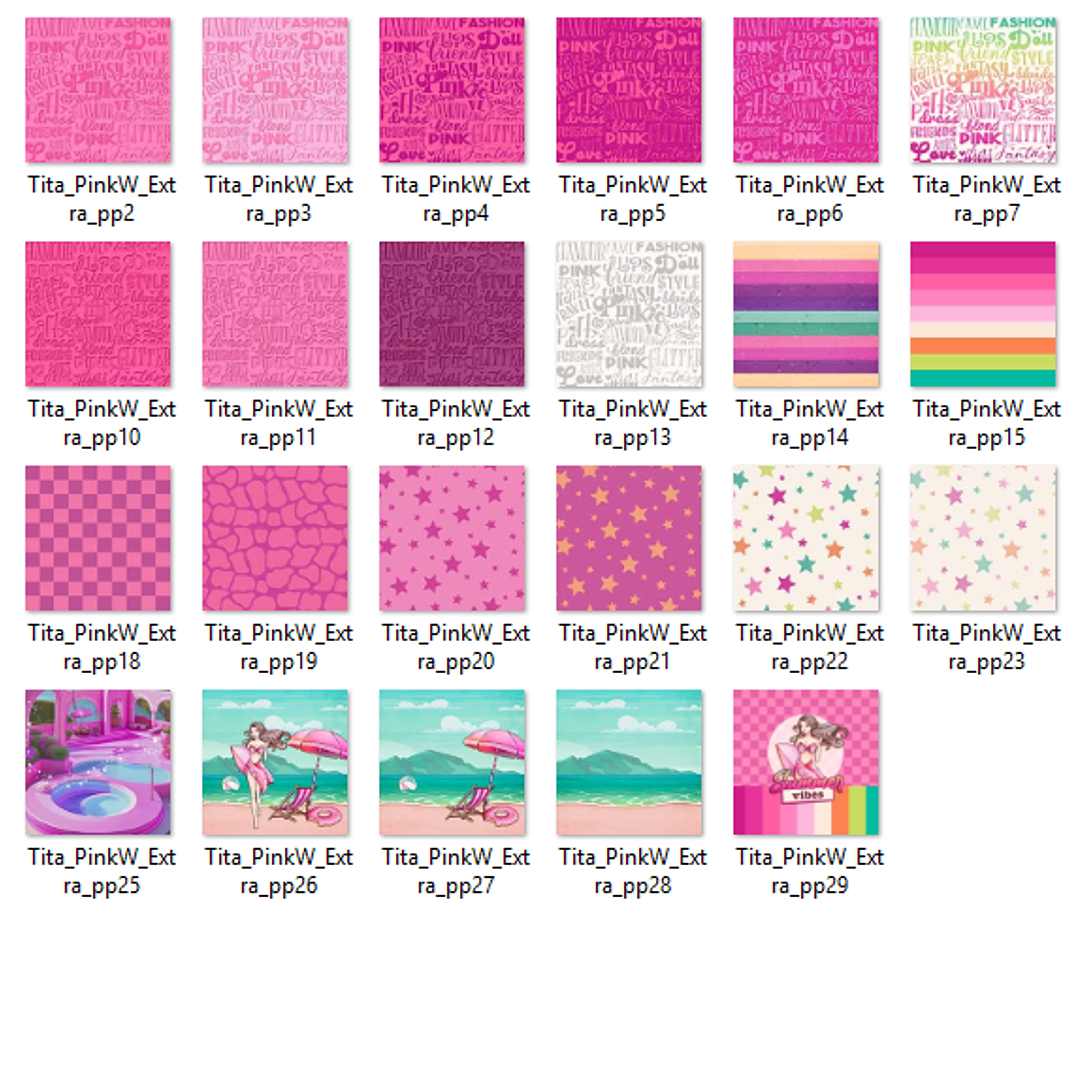Select the pp19 giraffe pattern paper
Screen dimensions: 1079x1079
coord(275,538)
